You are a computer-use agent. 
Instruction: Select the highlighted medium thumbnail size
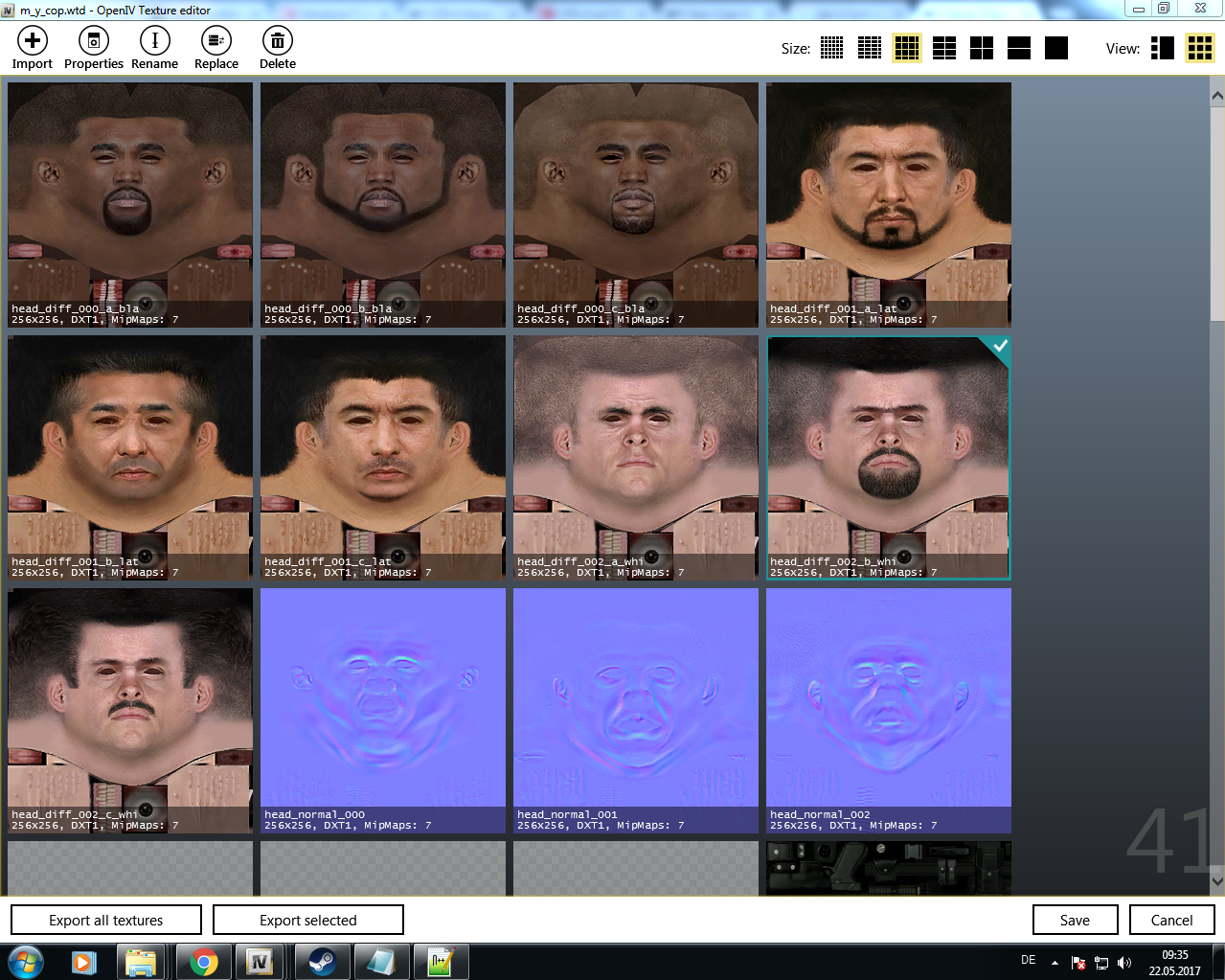coord(906,48)
